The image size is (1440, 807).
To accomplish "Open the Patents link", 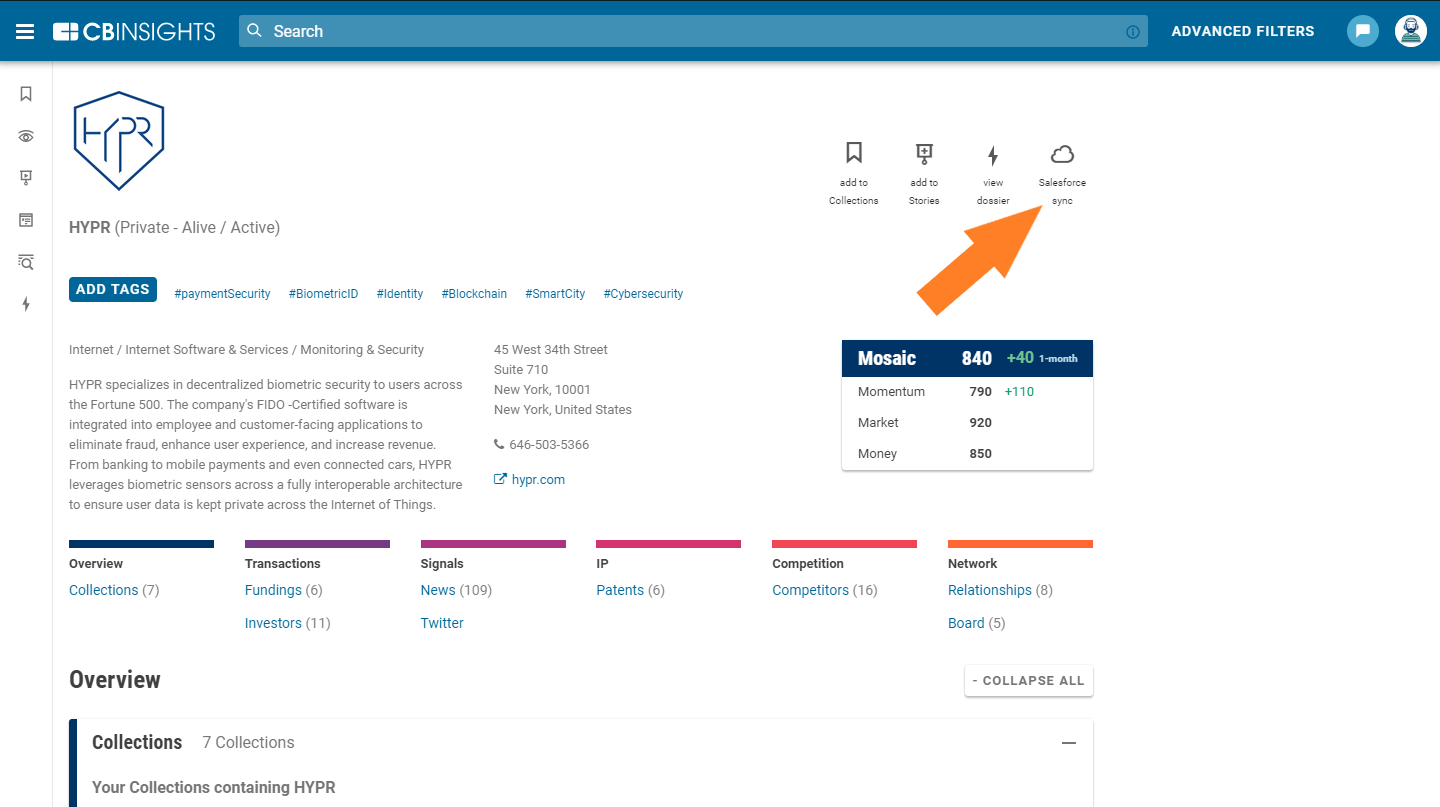I will (620, 590).
